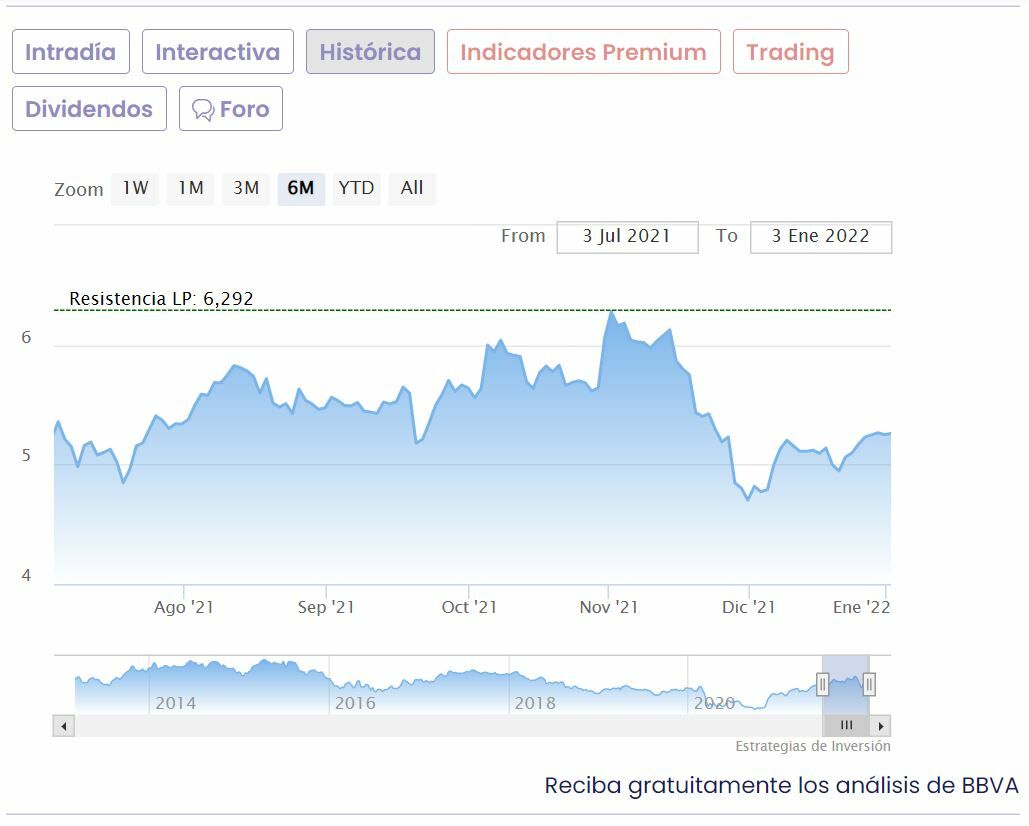Click the To date field
1029x826 pixels.
pyautogui.click(x=820, y=237)
